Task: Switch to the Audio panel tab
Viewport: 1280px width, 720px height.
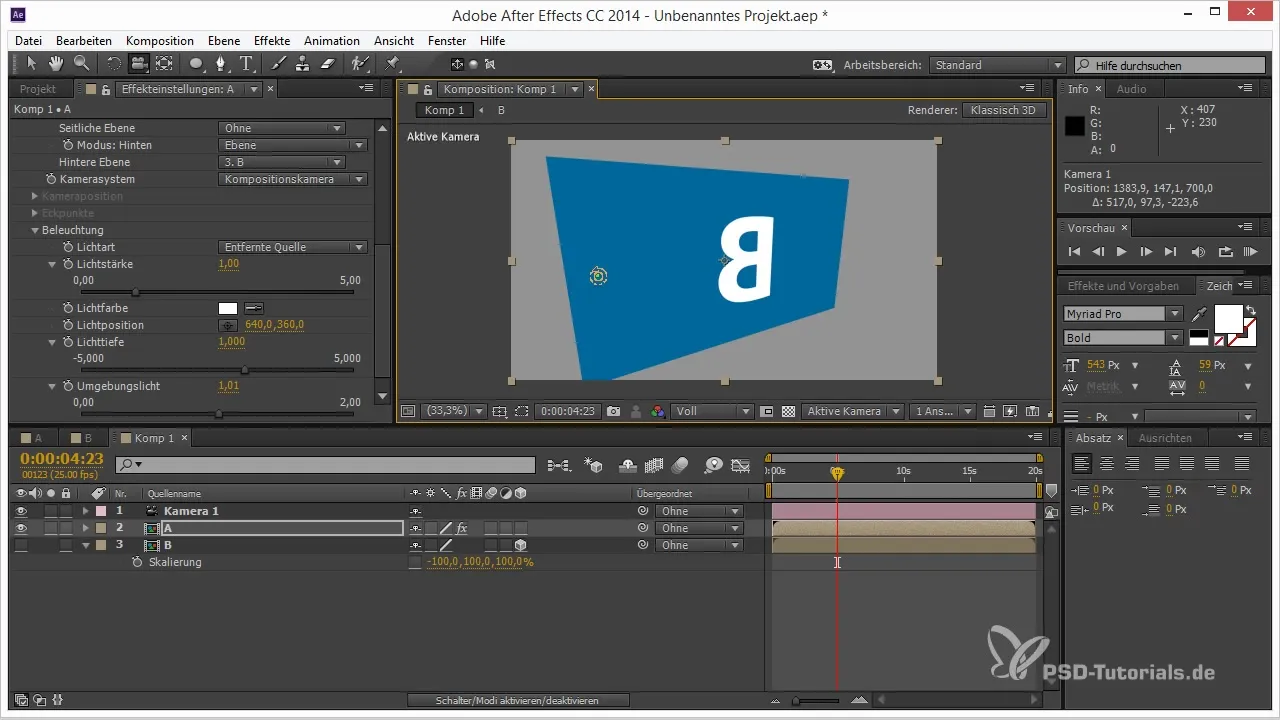Action: [1131, 89]
